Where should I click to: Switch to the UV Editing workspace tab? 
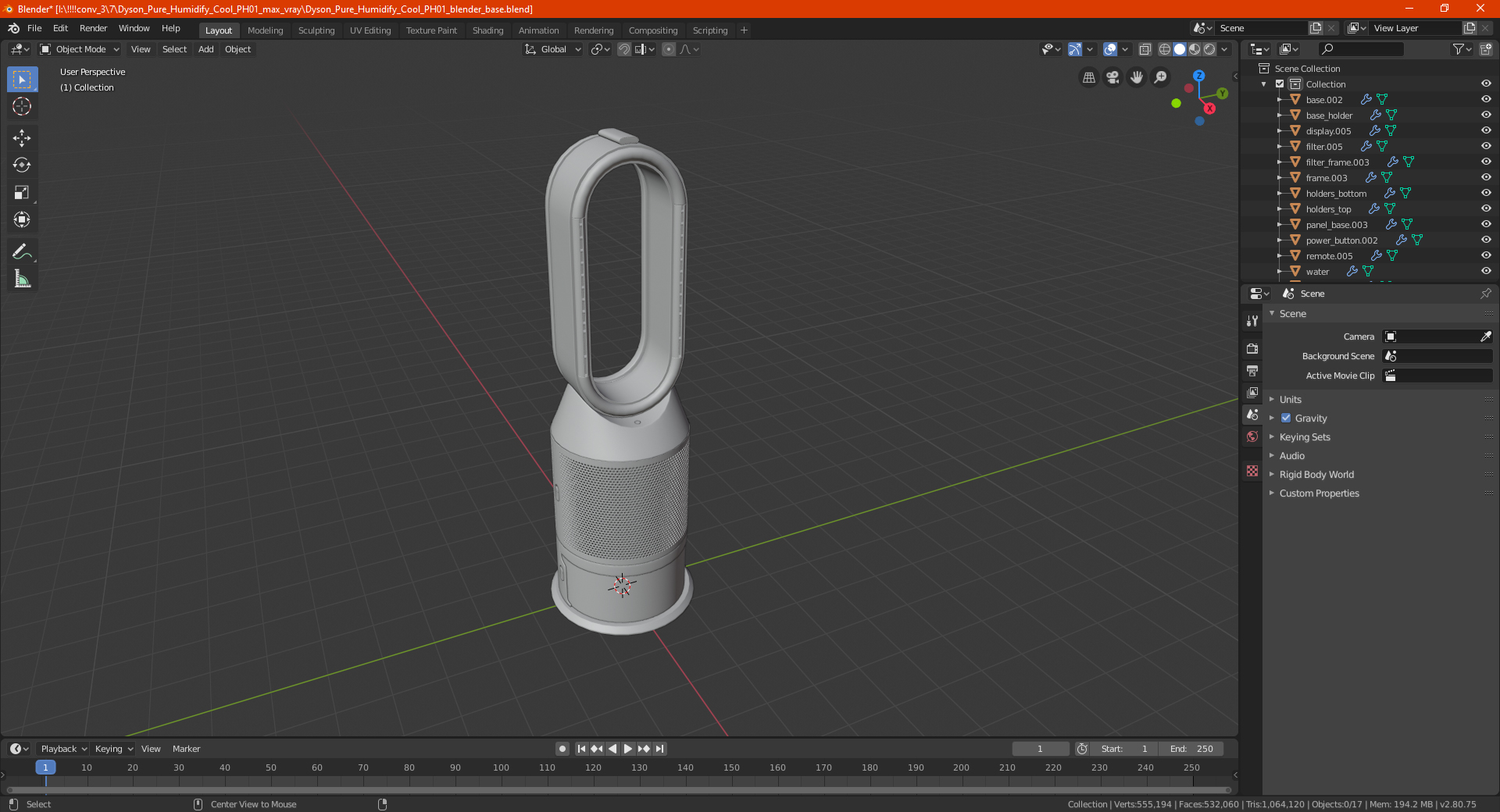[x=370, y=30]
